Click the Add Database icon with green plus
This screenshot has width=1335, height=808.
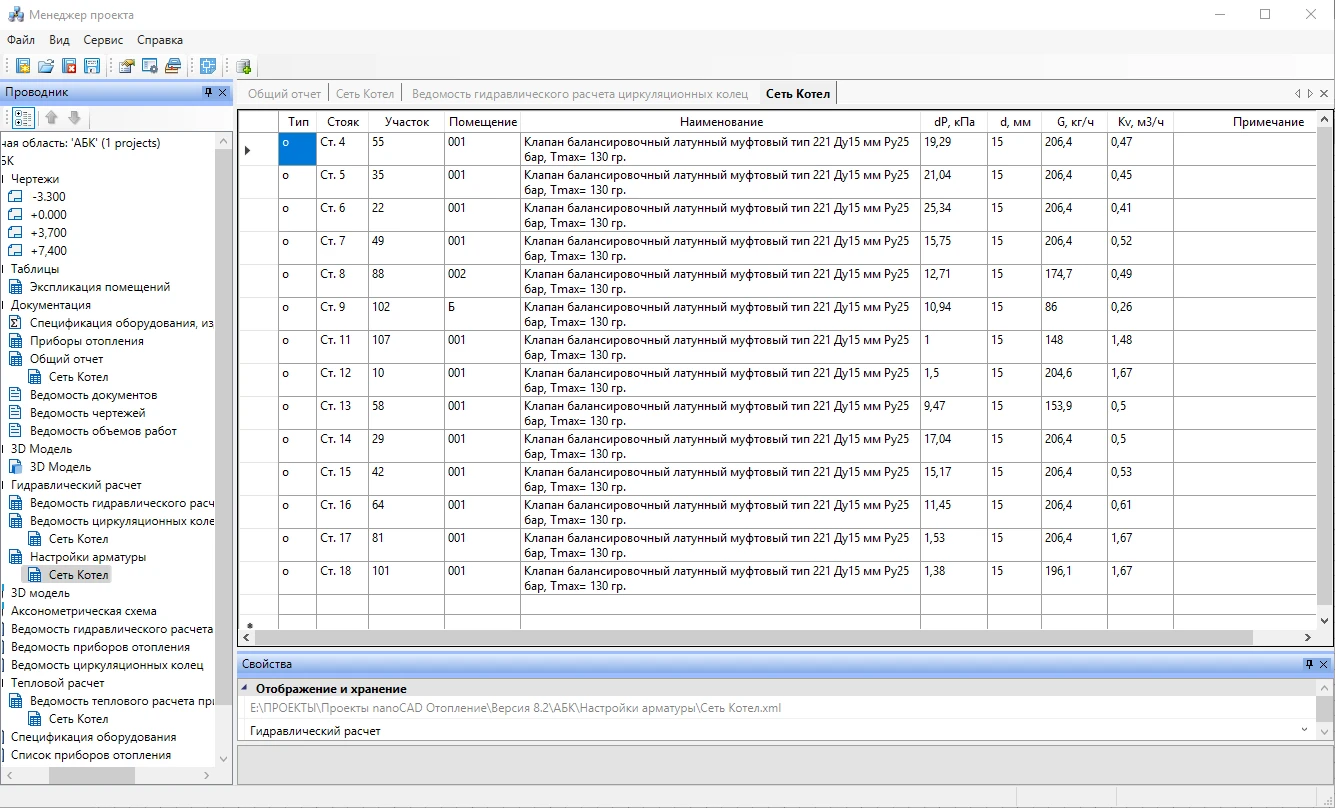click(x=243, y=66)
